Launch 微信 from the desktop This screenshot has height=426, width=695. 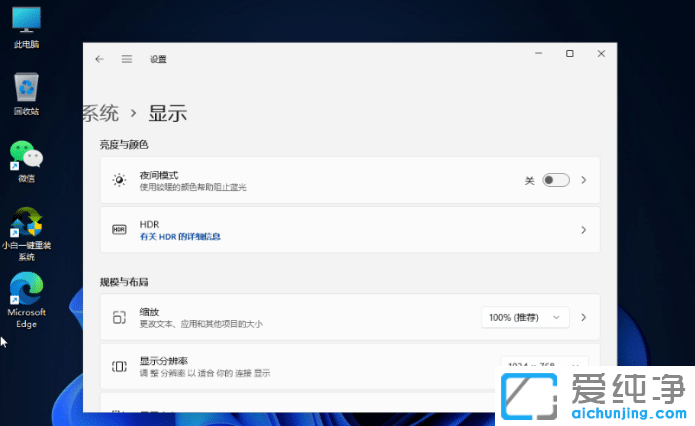tap(26, 156)
